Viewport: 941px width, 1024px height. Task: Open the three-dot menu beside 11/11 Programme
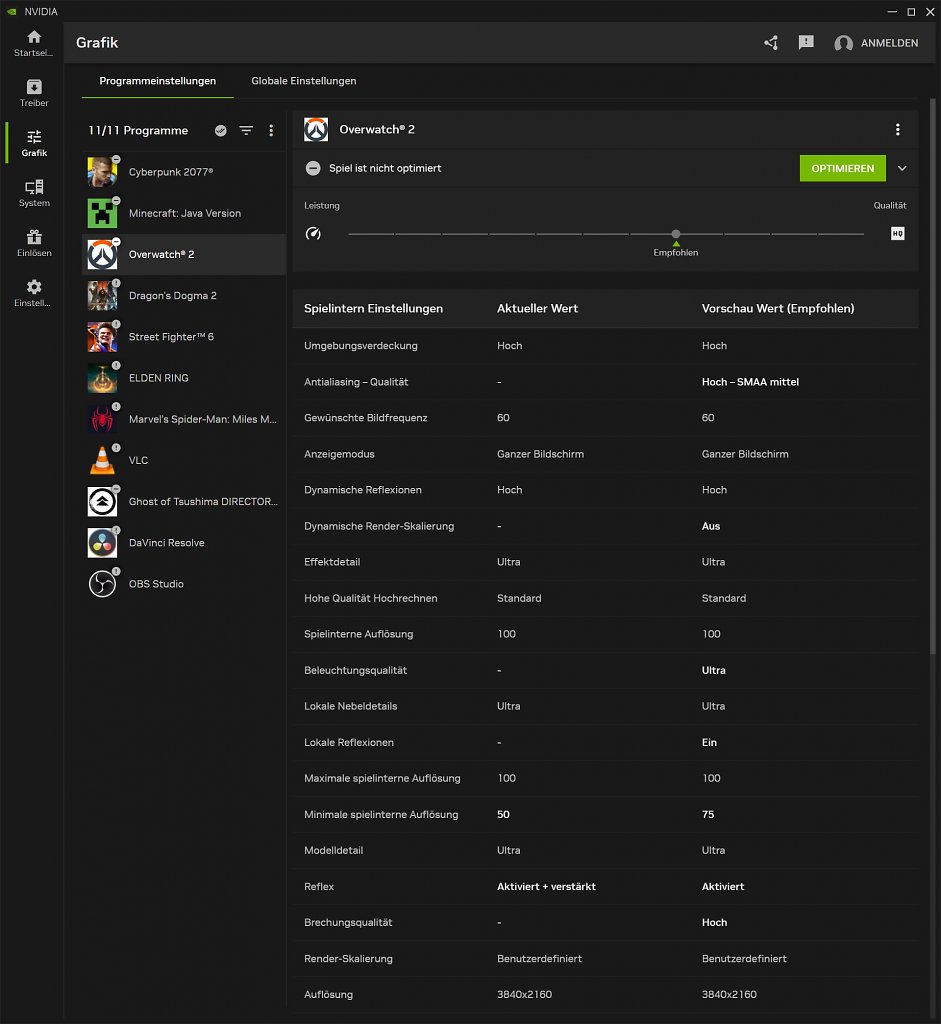coord(271,131)
